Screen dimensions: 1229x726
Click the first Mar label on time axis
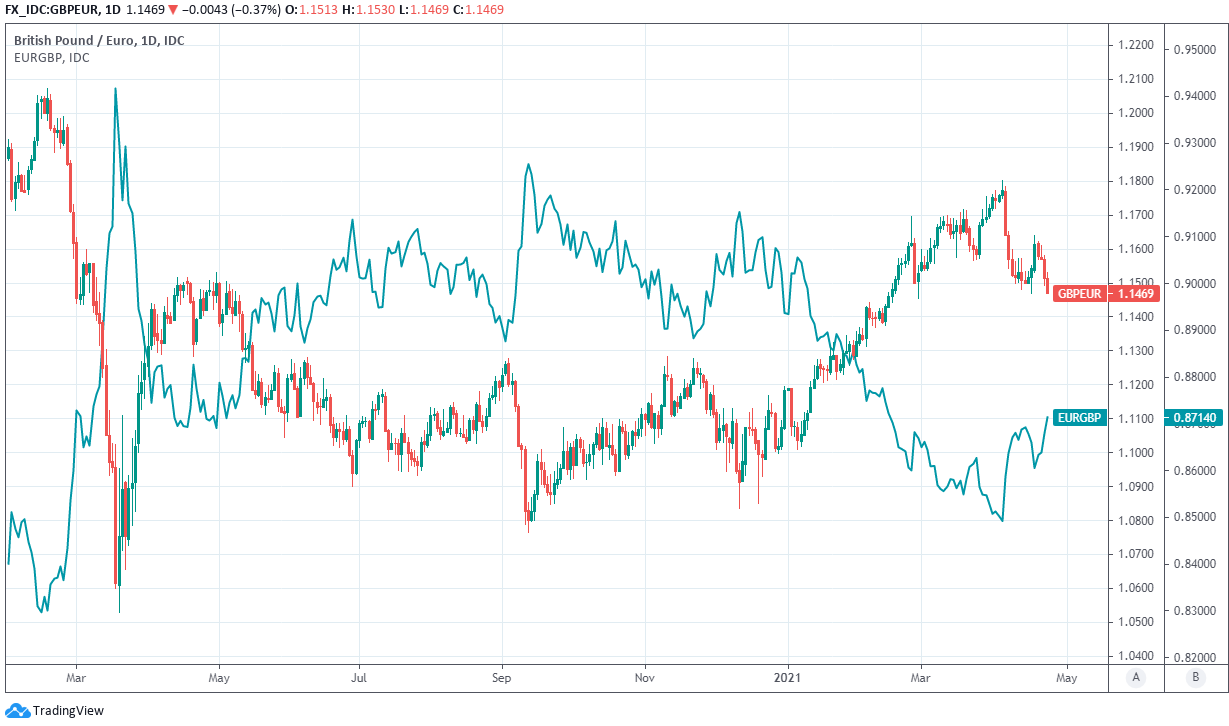point(76,677)
